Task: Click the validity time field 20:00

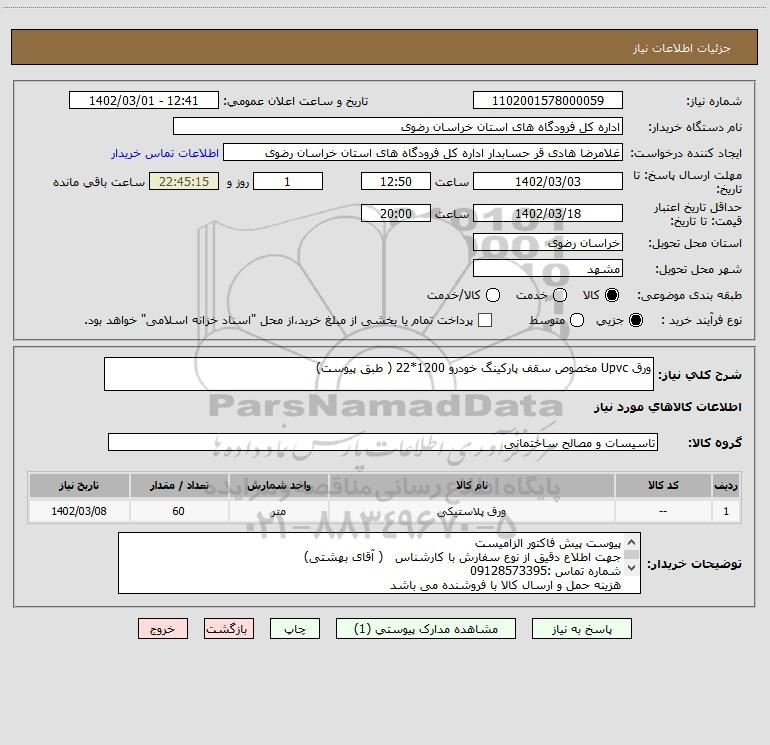Action: [396, 213]
